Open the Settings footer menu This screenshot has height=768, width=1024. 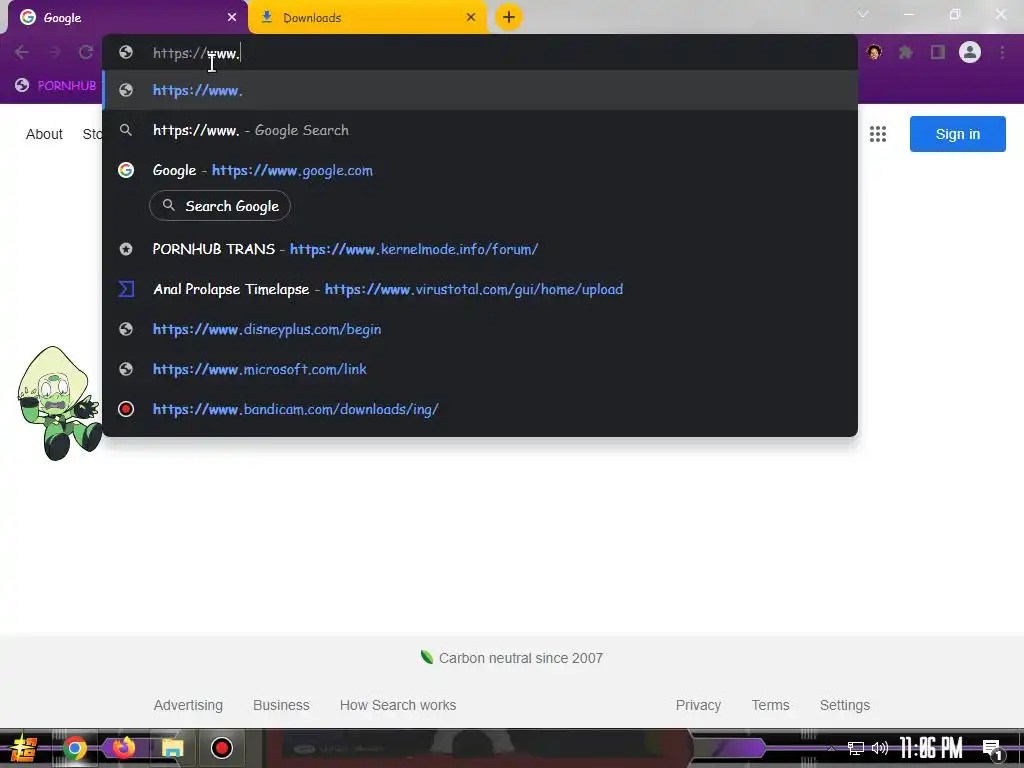click(844, 705)
